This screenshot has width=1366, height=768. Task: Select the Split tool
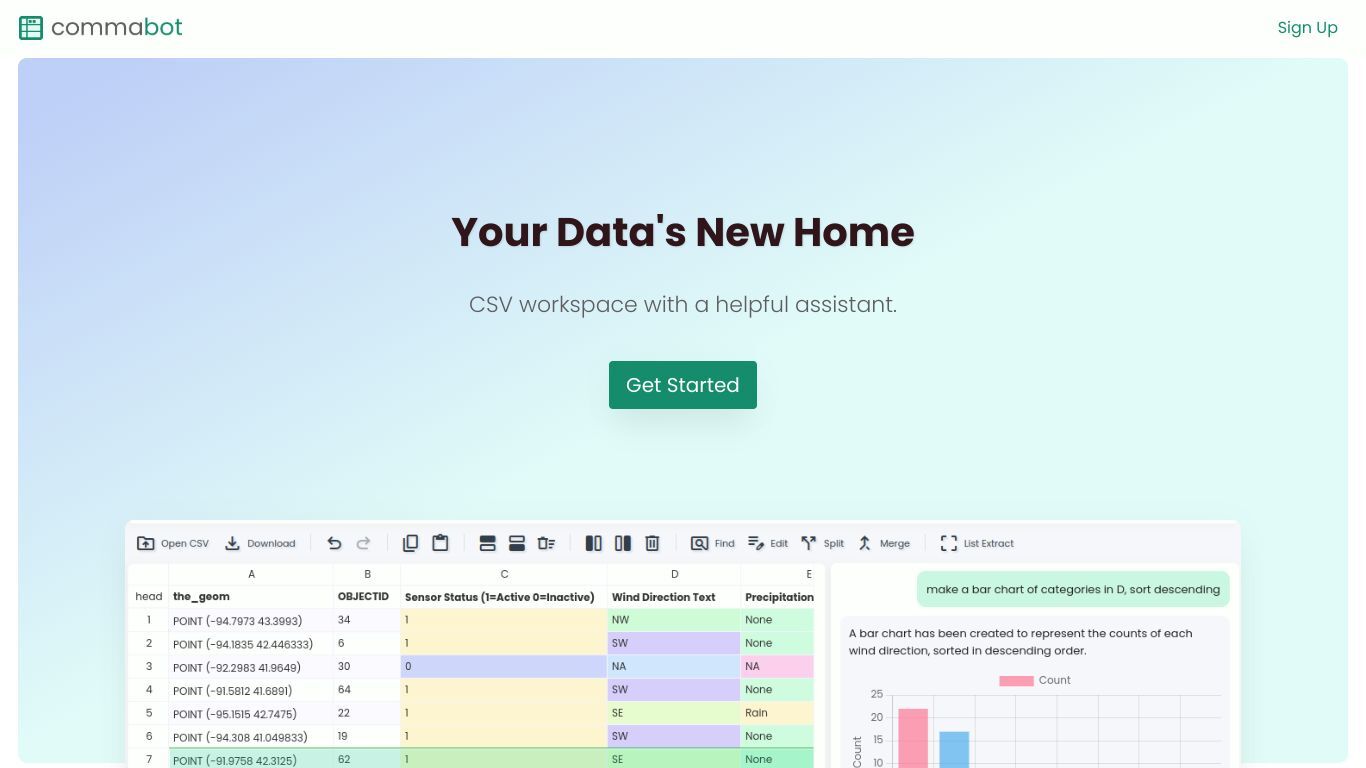coord(823,543)
